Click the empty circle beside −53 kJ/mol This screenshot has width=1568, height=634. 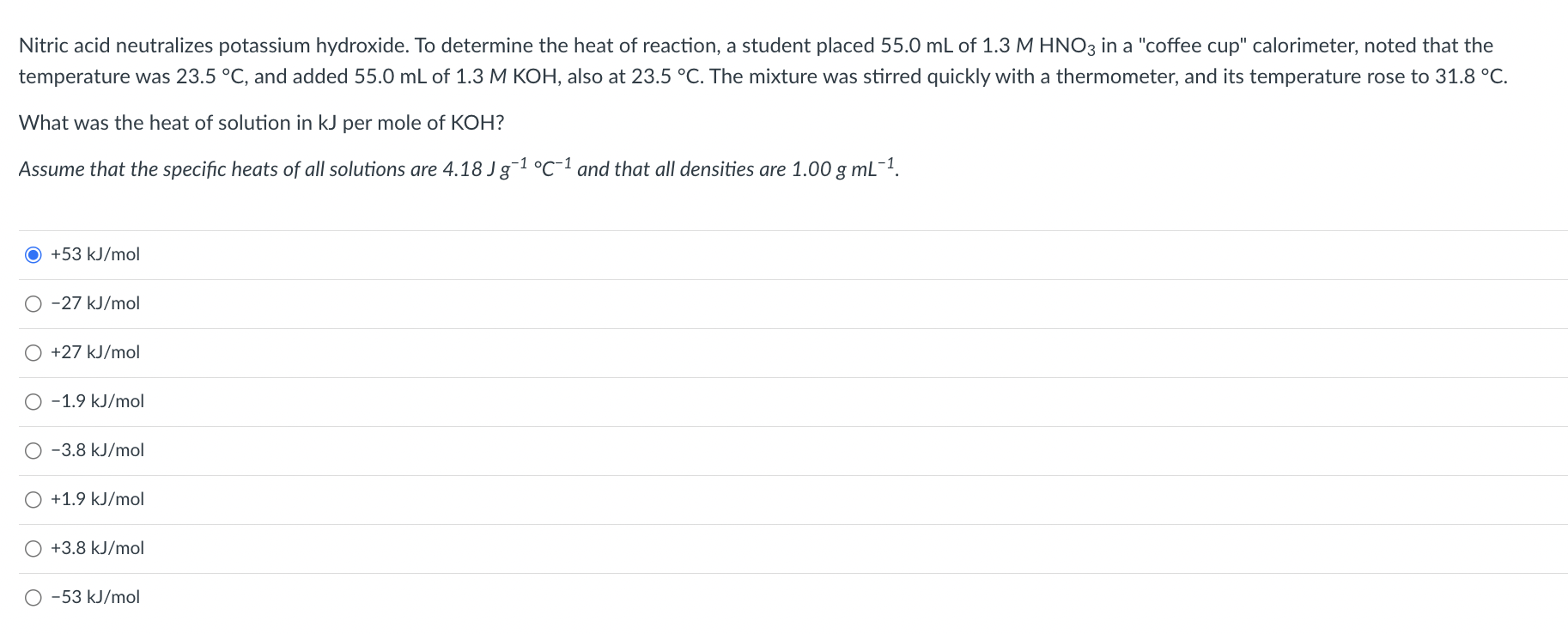click(33, 597)
